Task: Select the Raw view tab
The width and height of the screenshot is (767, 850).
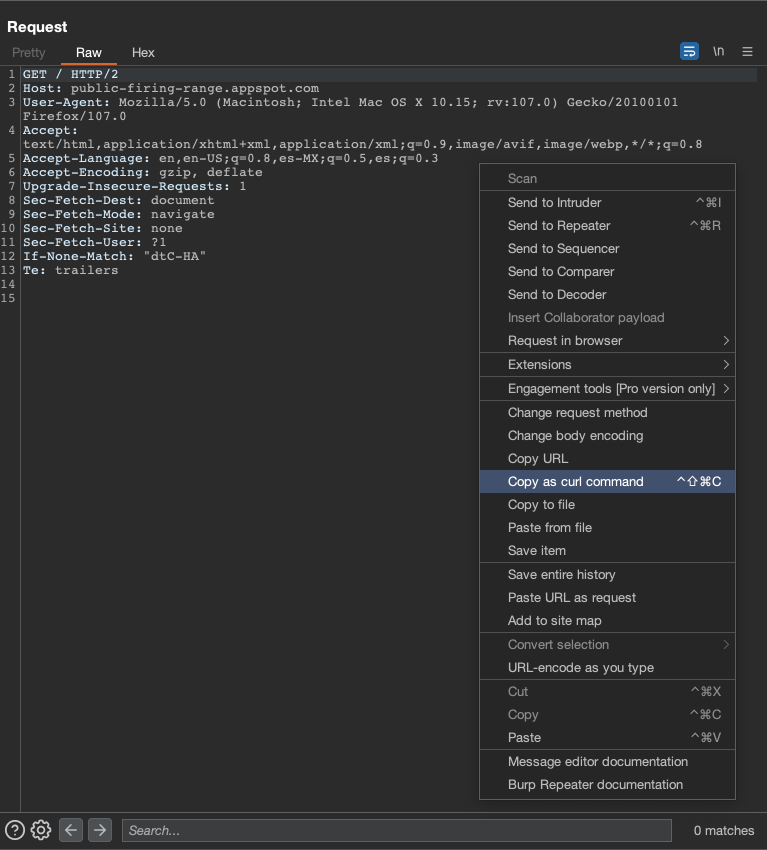Action: [89, 52]
